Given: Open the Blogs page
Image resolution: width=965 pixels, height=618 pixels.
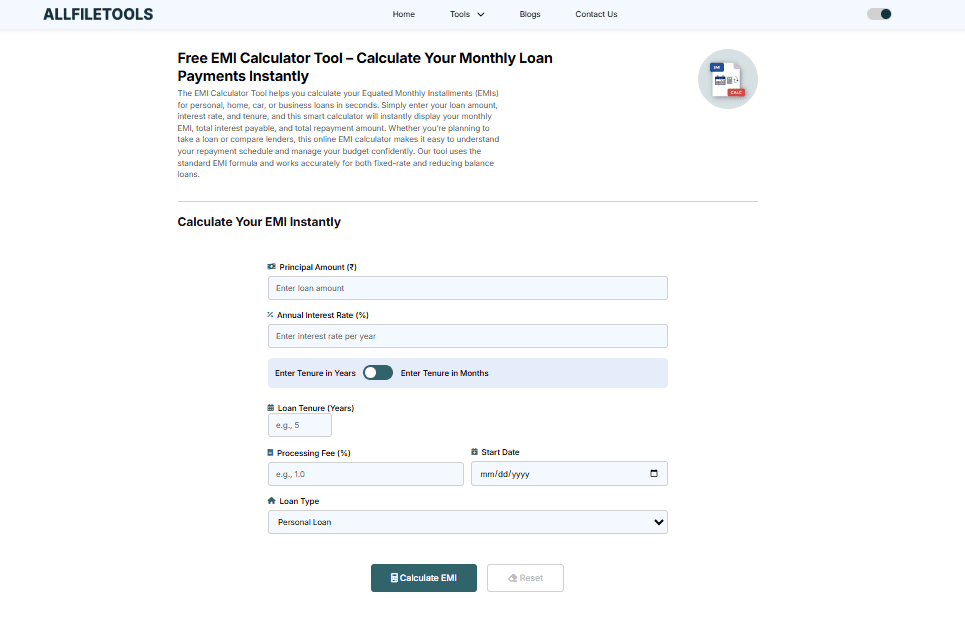Looking at the screenshot, I should point(530,14).
